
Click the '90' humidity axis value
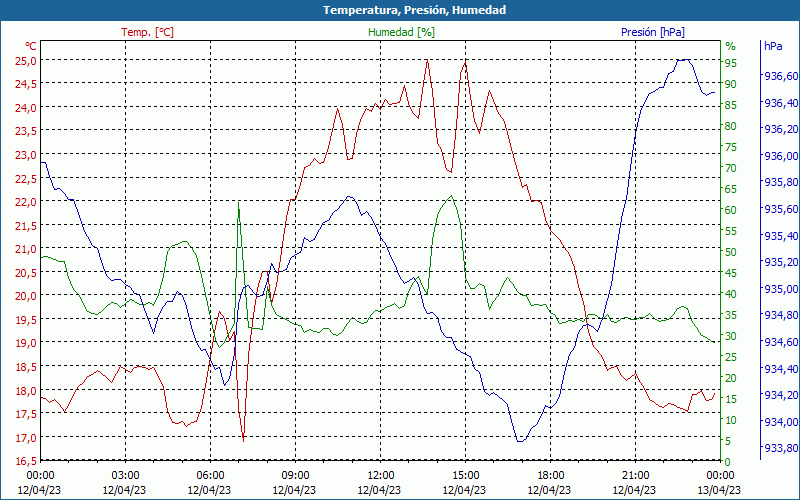point(731,84)
